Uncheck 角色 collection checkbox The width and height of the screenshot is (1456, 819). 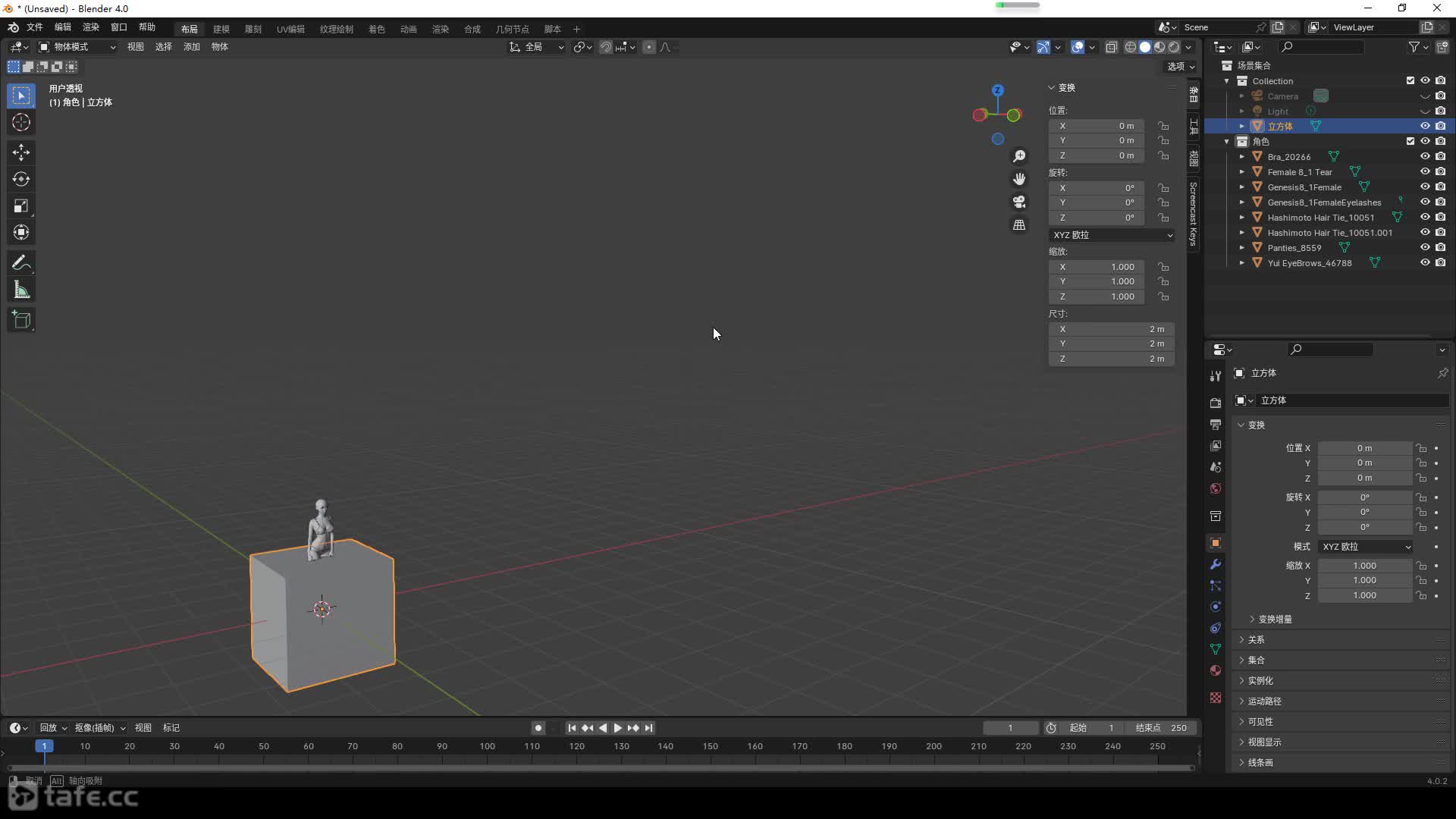(x=1410, y=141)
